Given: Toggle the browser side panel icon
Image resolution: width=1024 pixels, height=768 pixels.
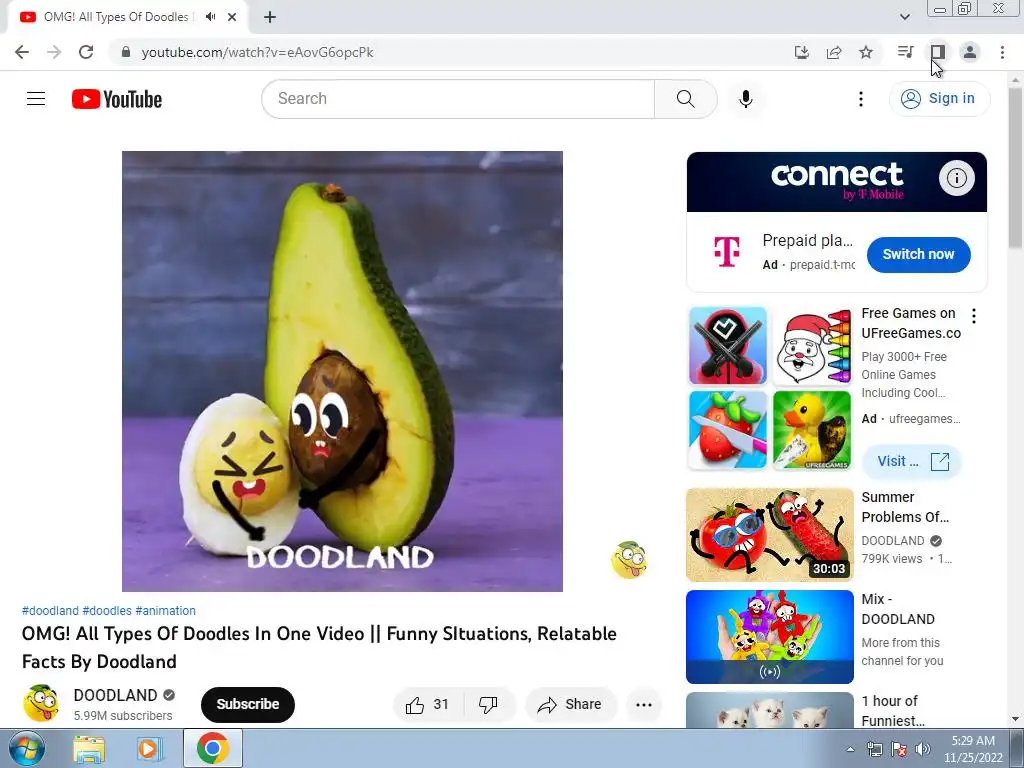Looking at the screenshot, I should click(x=938, y=52).
